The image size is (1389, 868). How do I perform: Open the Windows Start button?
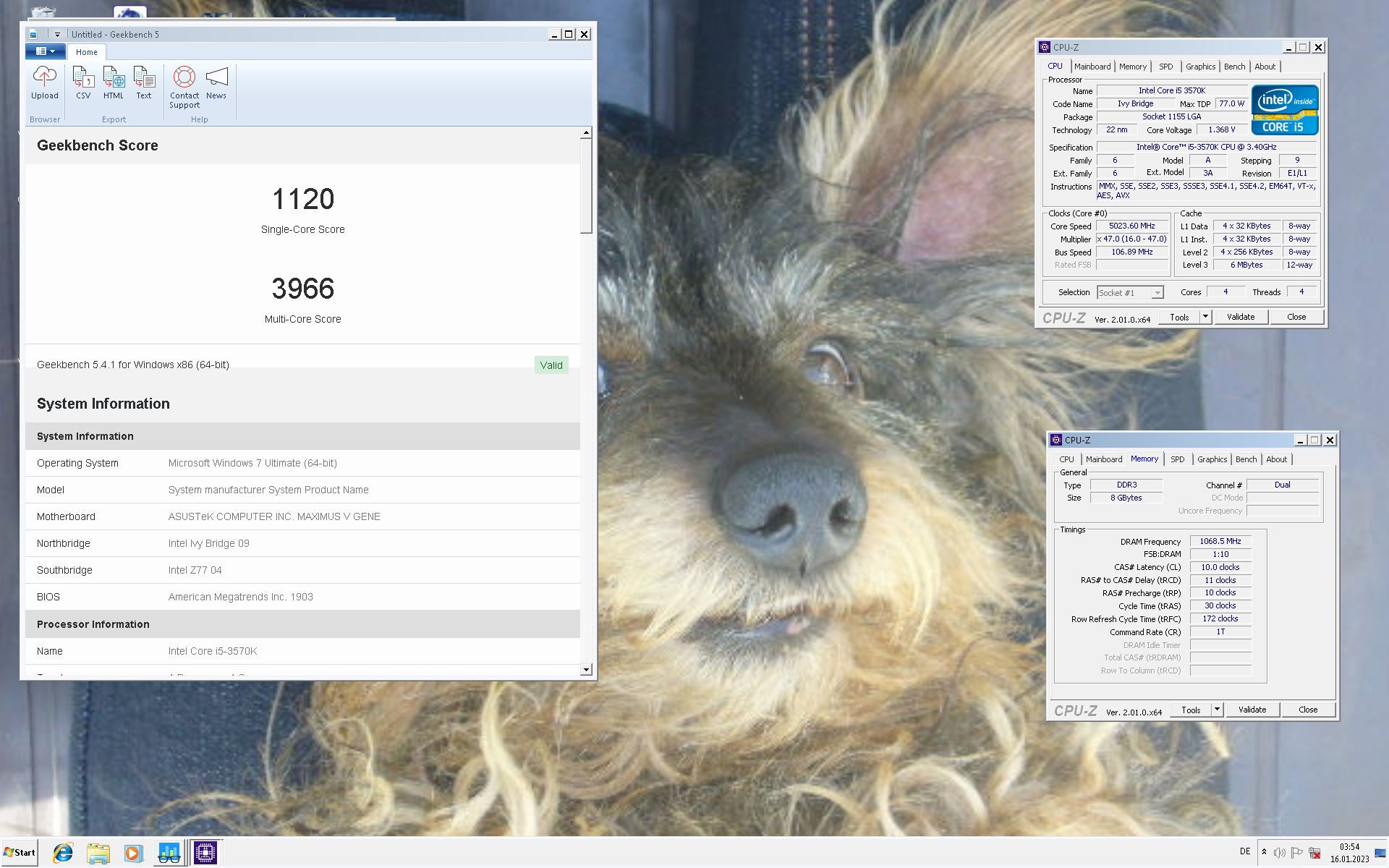(20, 853)
